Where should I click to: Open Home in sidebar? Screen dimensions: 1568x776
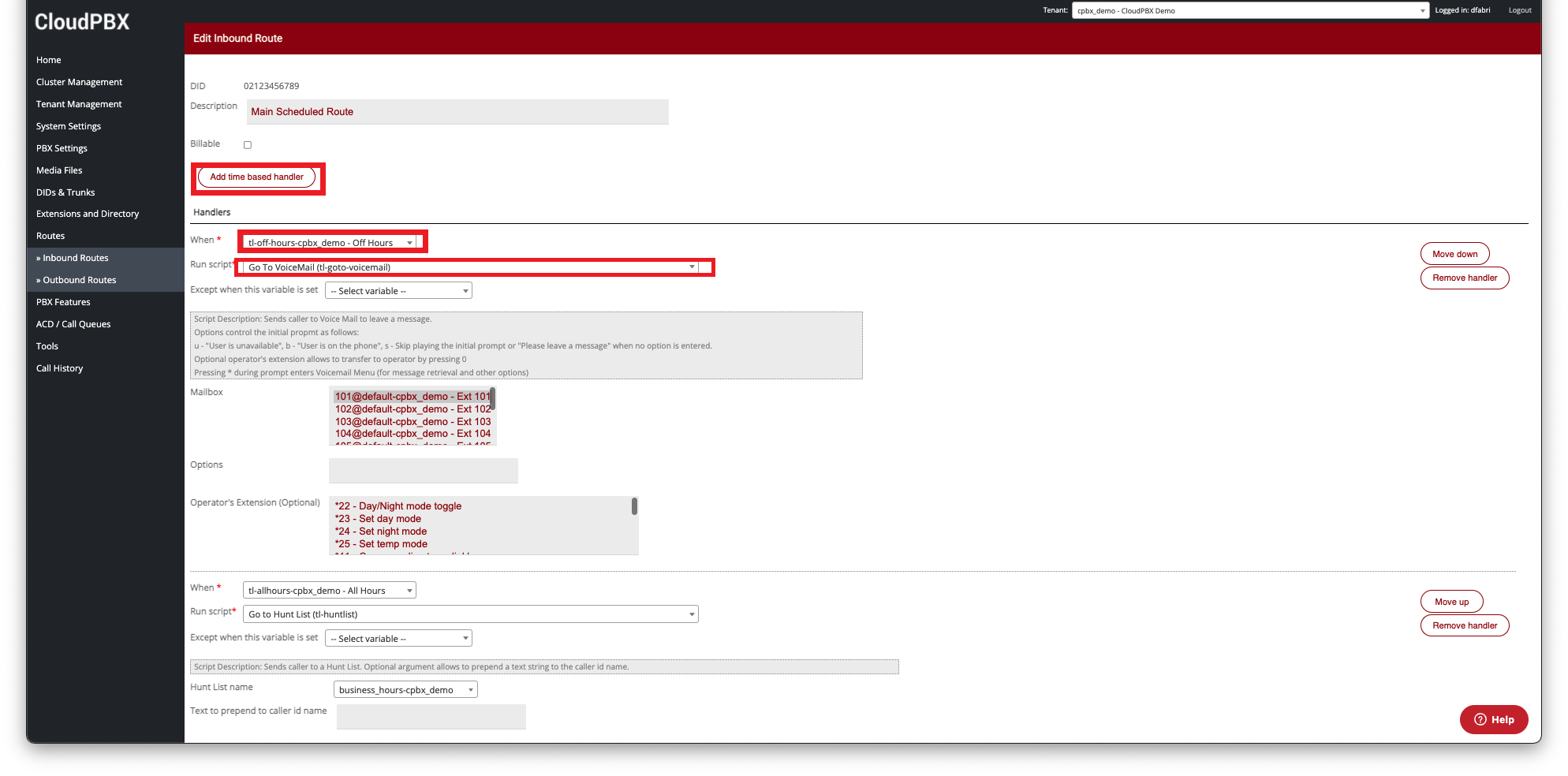pyautogui.click(x=48, y=60)
